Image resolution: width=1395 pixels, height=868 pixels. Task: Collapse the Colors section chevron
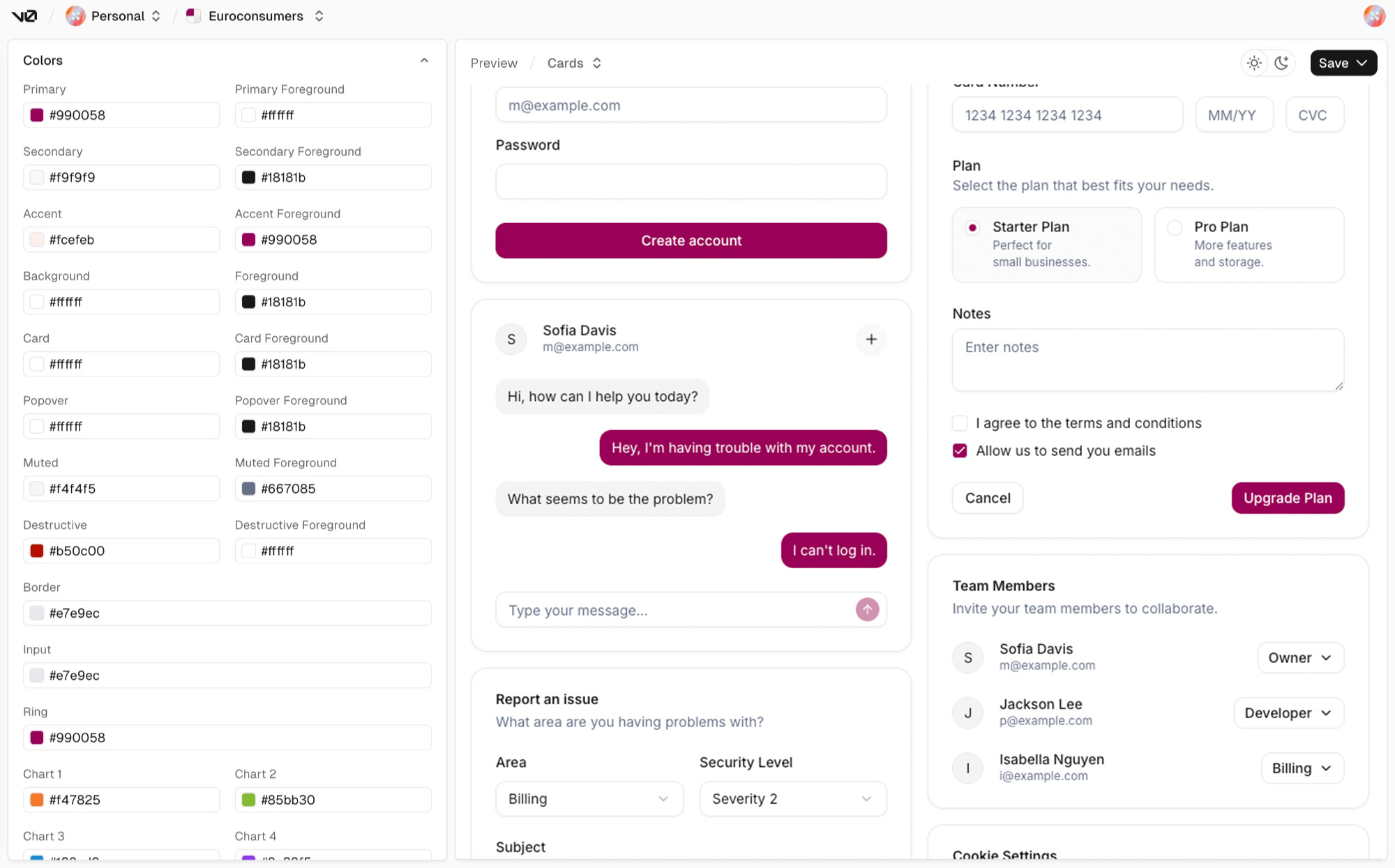point(424,61)
